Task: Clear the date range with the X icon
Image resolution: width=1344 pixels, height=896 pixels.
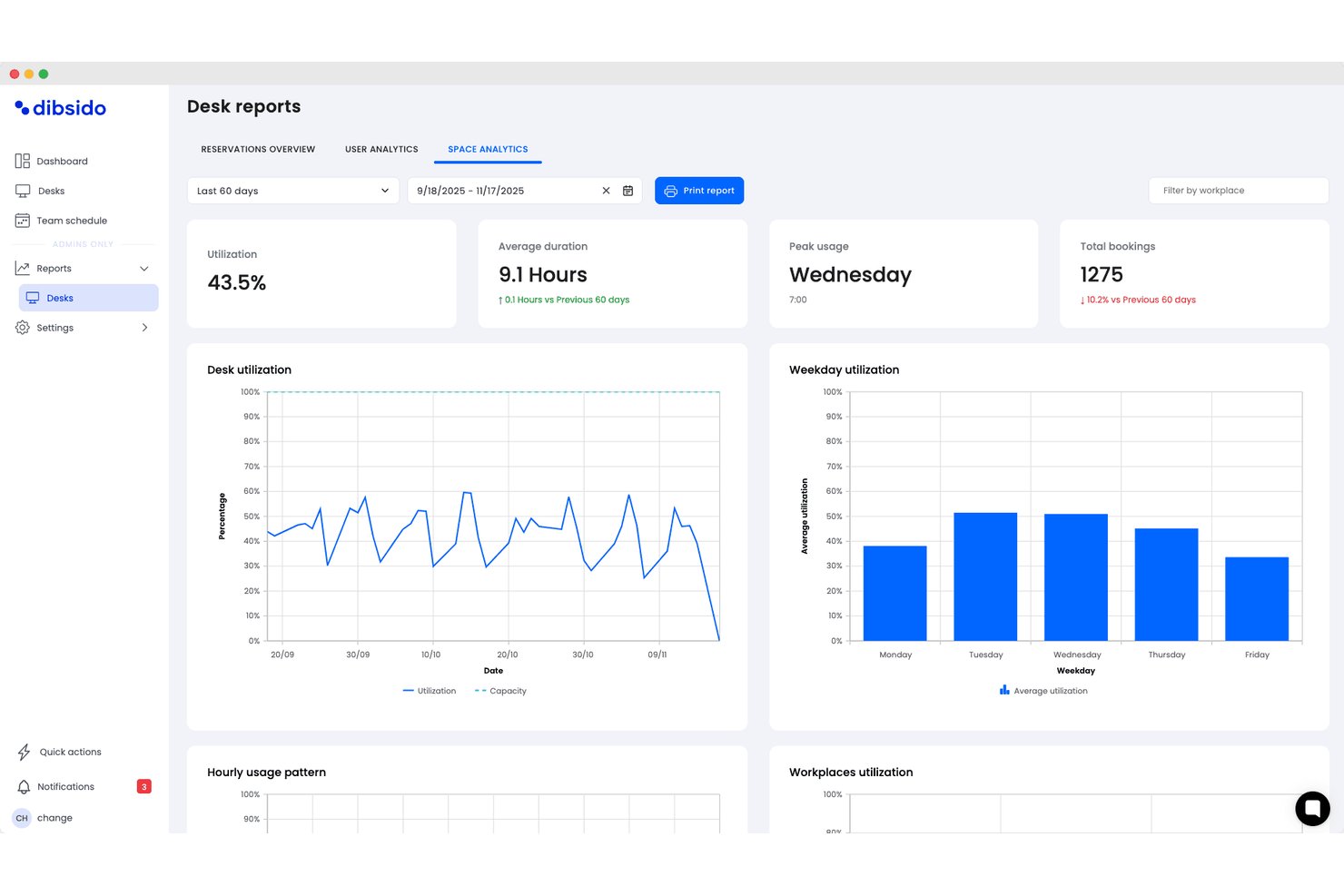Action: point(607,191)
